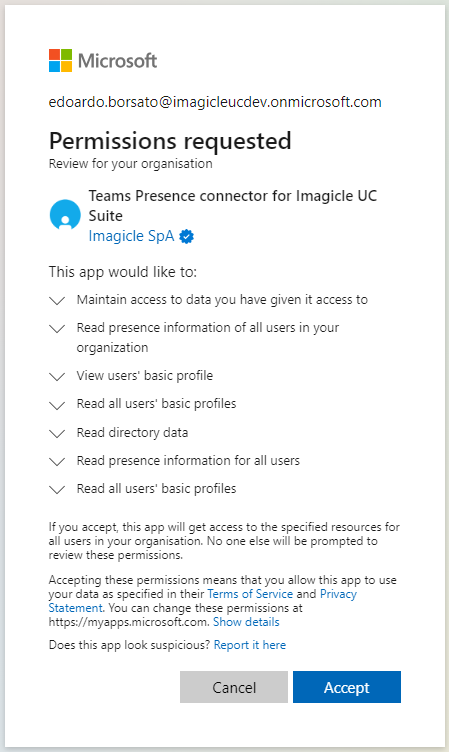Click the Show details link
This screenshot has height=752, width=449.
click(x=246, y=622)
